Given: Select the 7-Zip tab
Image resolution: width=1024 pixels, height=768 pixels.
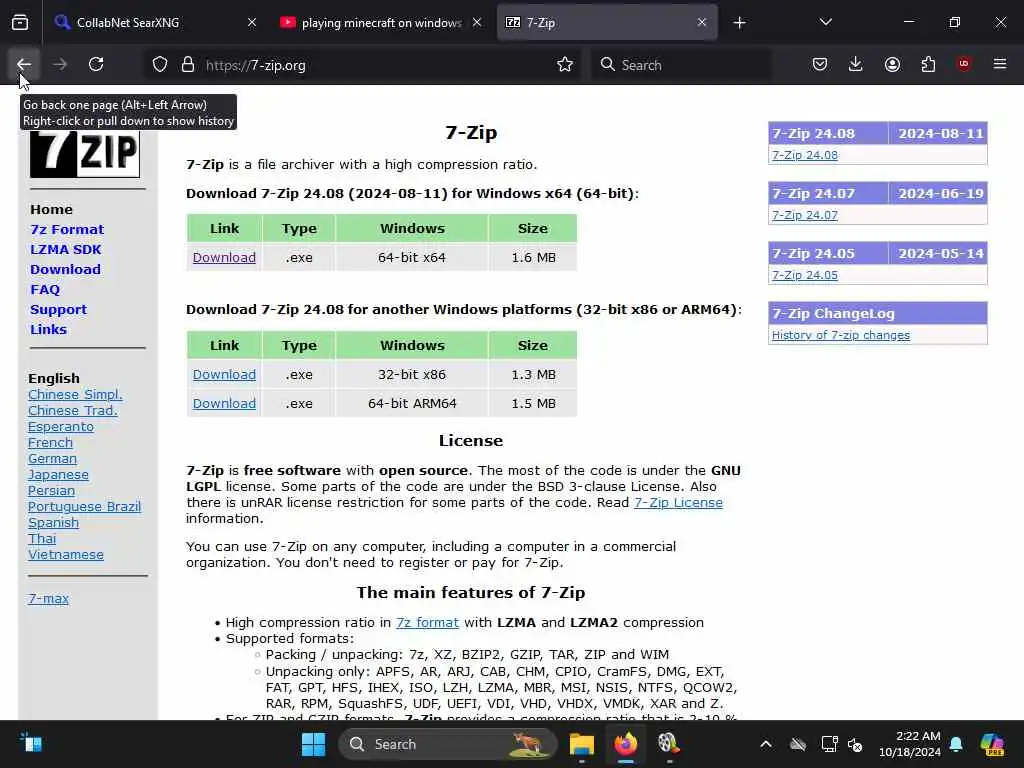Looking at the screenshot, I should point(607,23).
